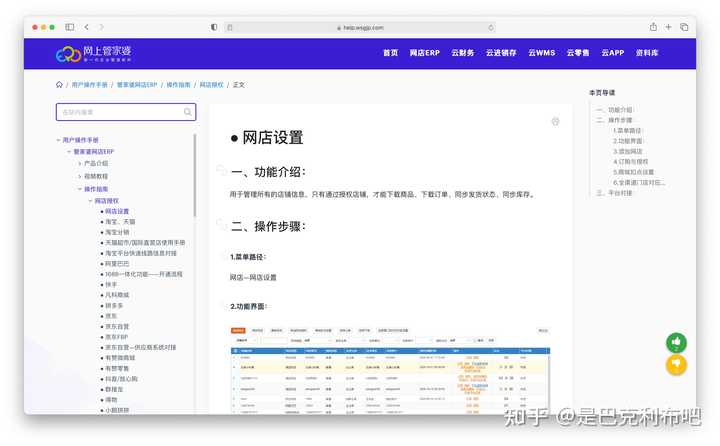
Task: Jump to 三、平台对接 in page navigation
Action: 614,193
